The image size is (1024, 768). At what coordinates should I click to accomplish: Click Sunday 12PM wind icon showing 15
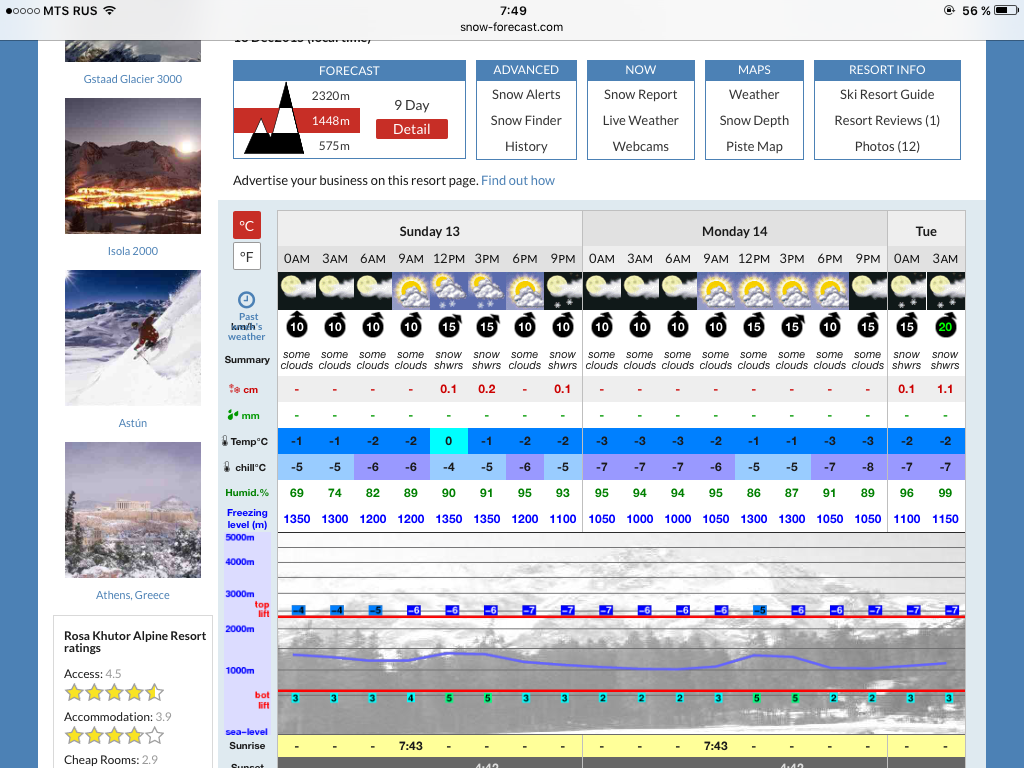tap(449, 325)
